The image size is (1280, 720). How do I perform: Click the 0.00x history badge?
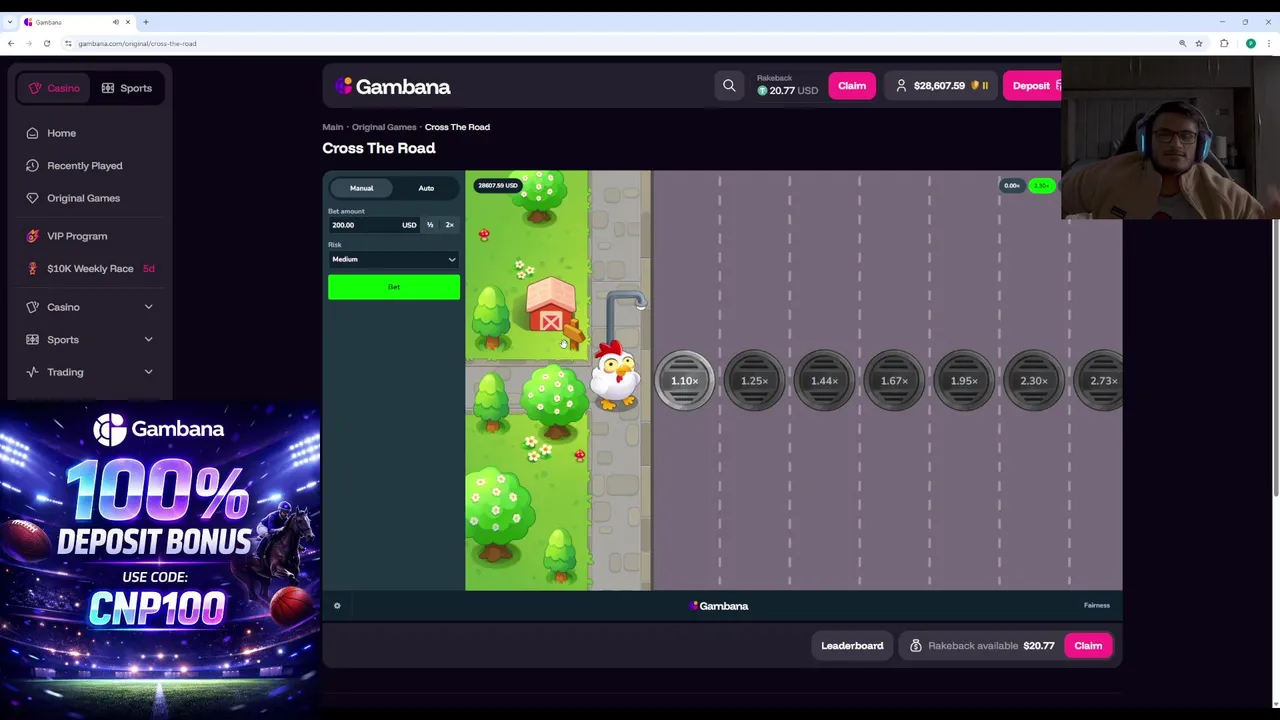coord(1012,186)
